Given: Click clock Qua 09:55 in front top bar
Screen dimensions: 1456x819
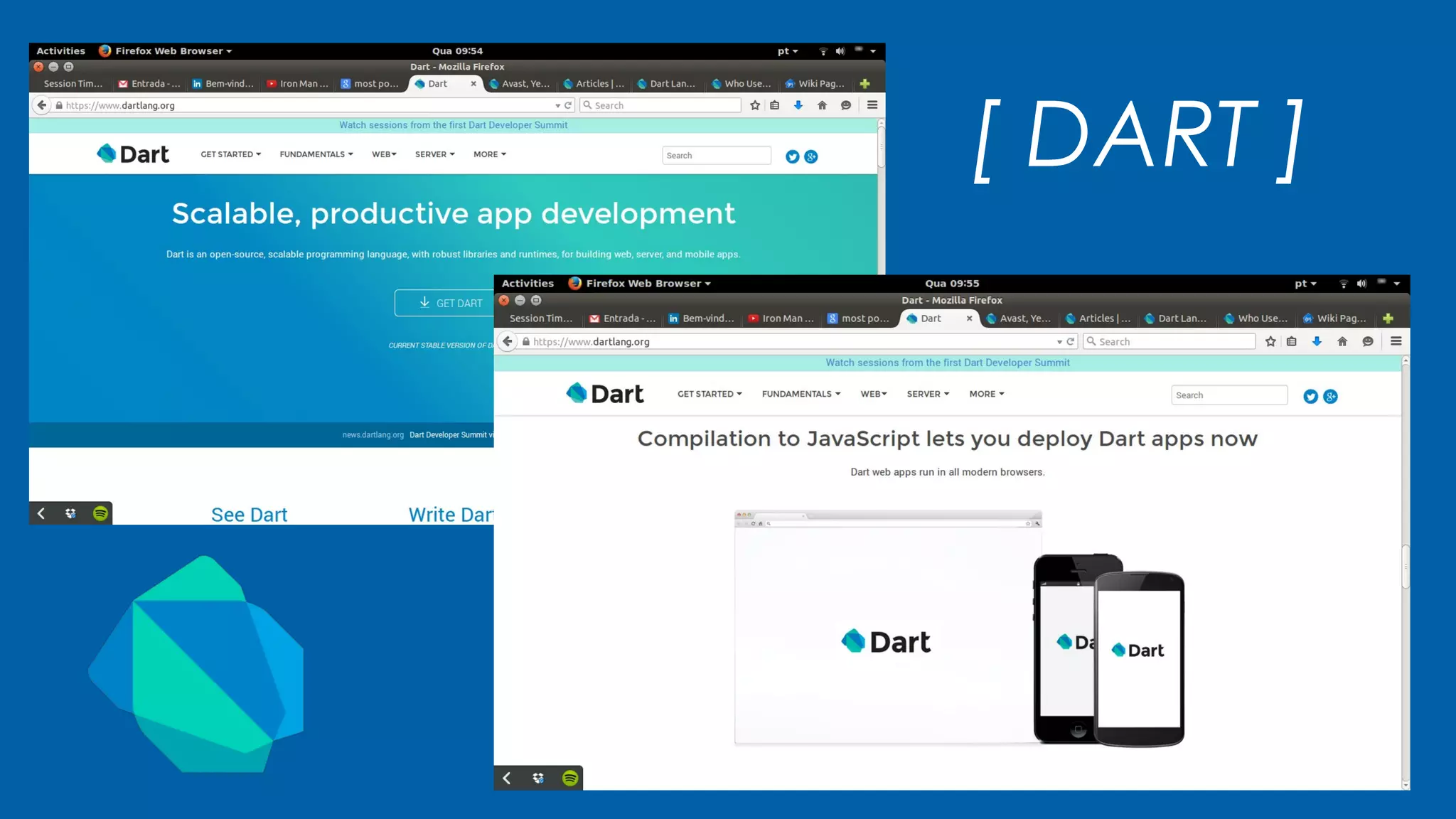Looking at the screenshot, I should click(952, 284).
